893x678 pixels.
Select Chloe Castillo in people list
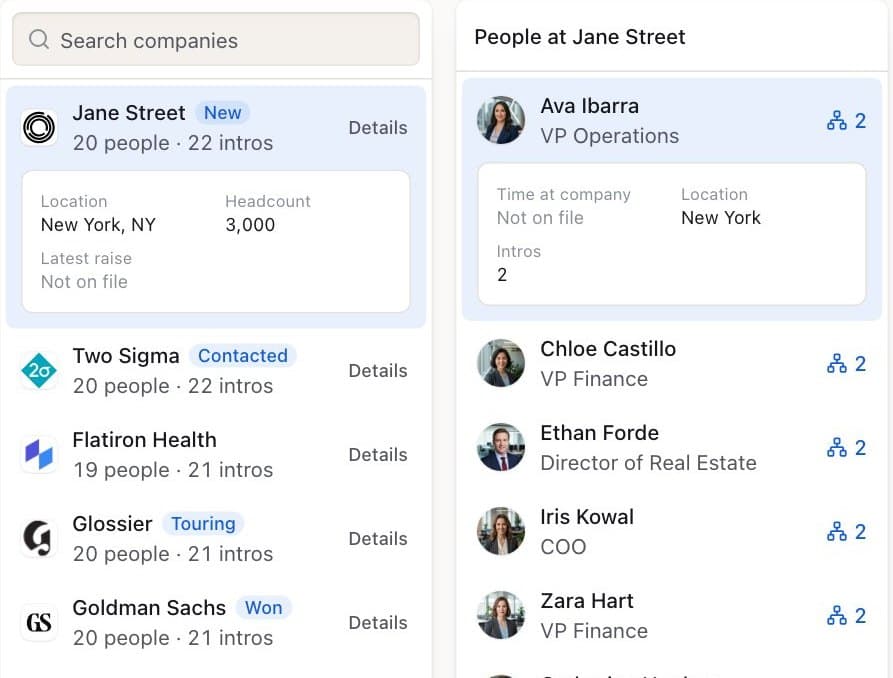(671, 363)
